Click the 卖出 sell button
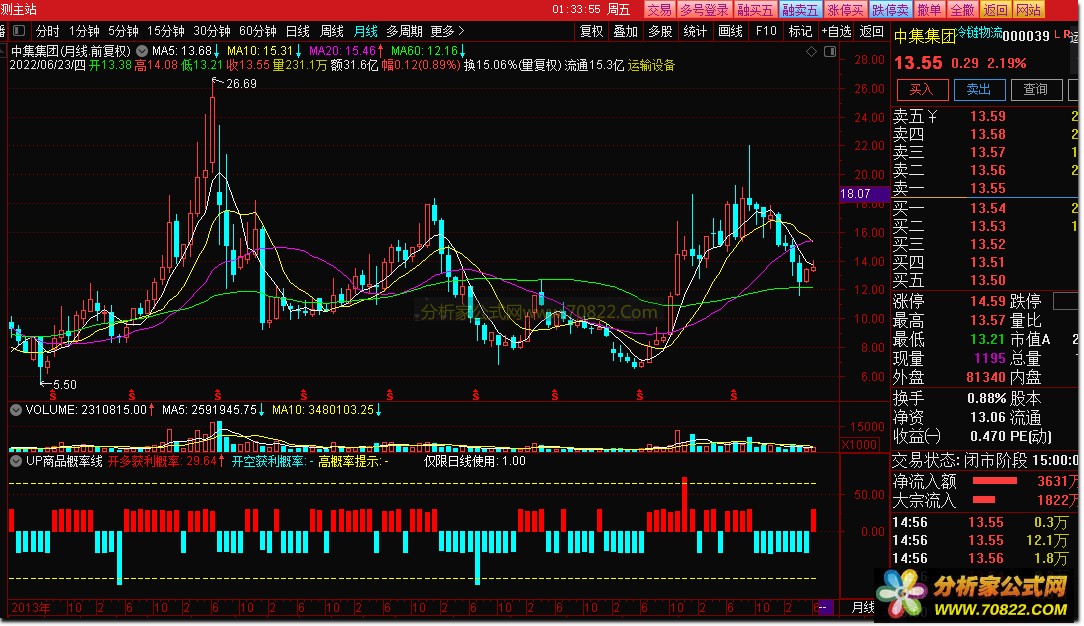Image resolution: width=1084 pixels, height=626 pixels. pos(979,89)
